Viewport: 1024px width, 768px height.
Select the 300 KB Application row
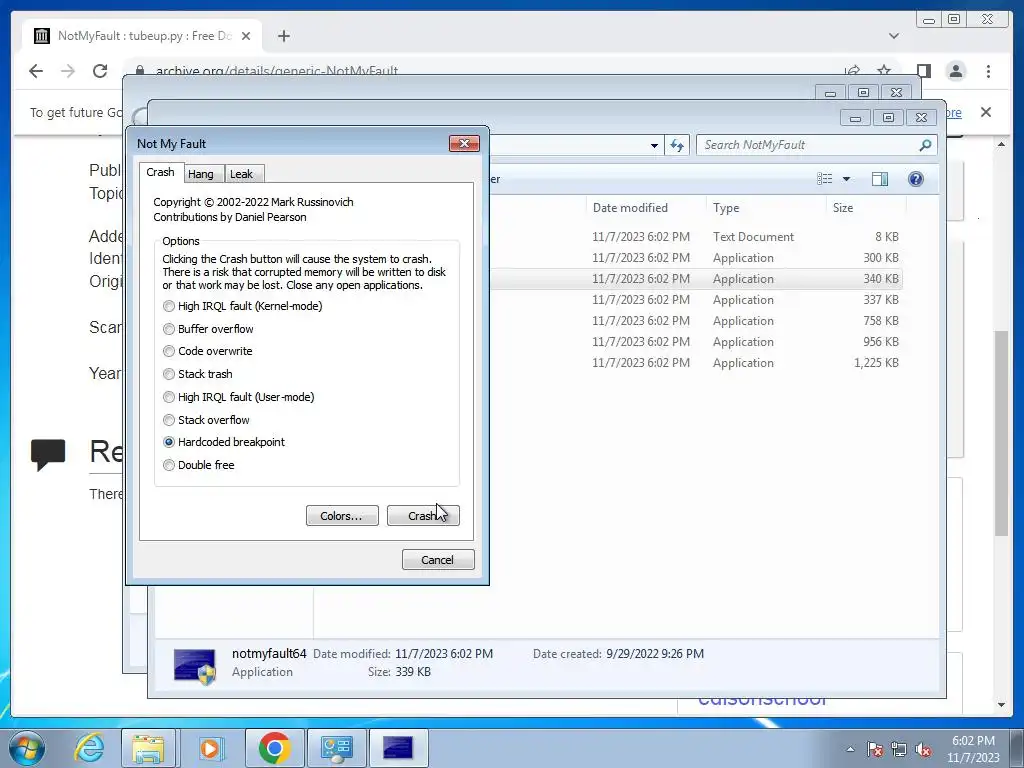[x=696, y=258]
